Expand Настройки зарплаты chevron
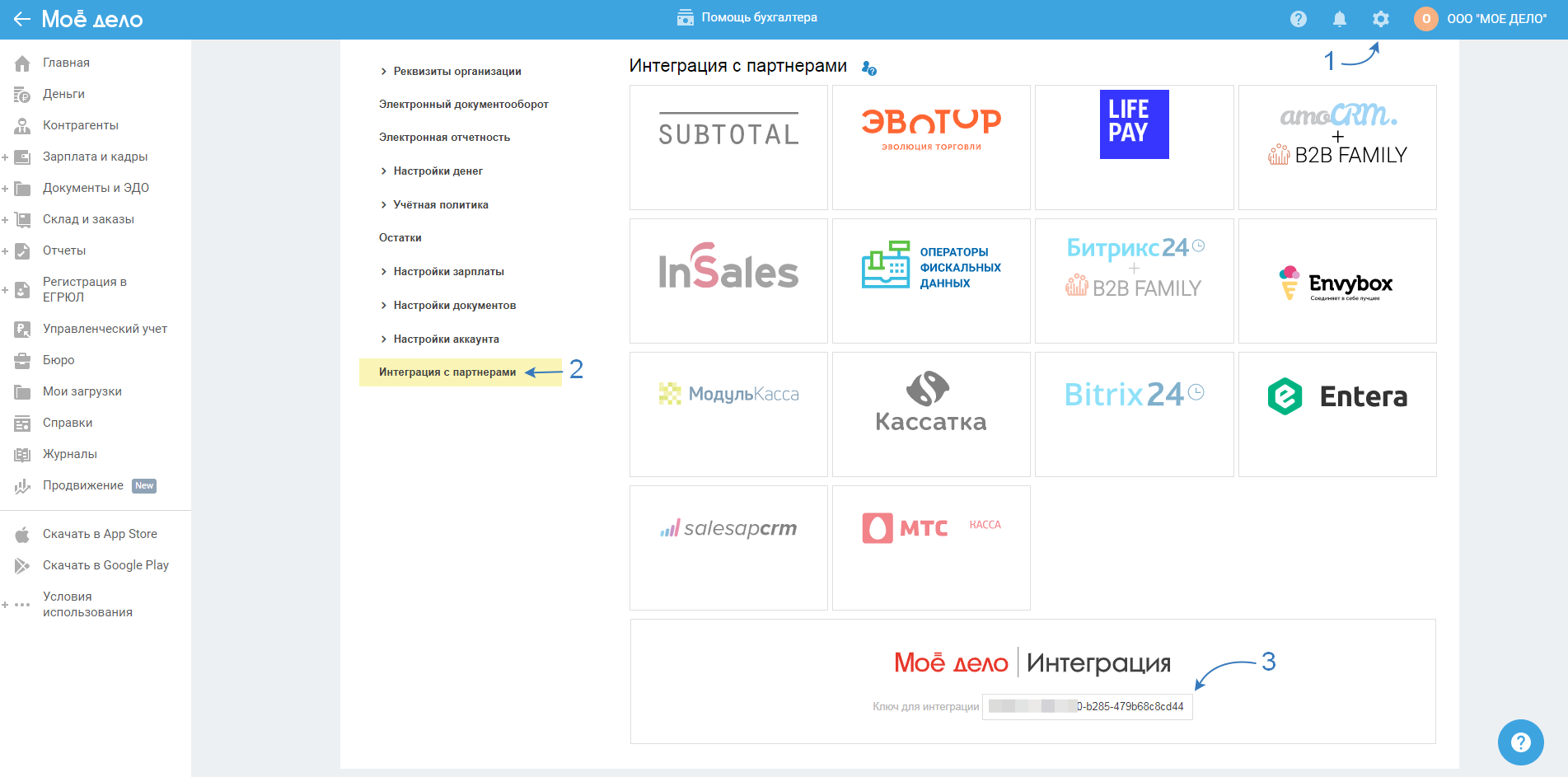This screenshot has width=1568, height=777. tap(383, 272)
